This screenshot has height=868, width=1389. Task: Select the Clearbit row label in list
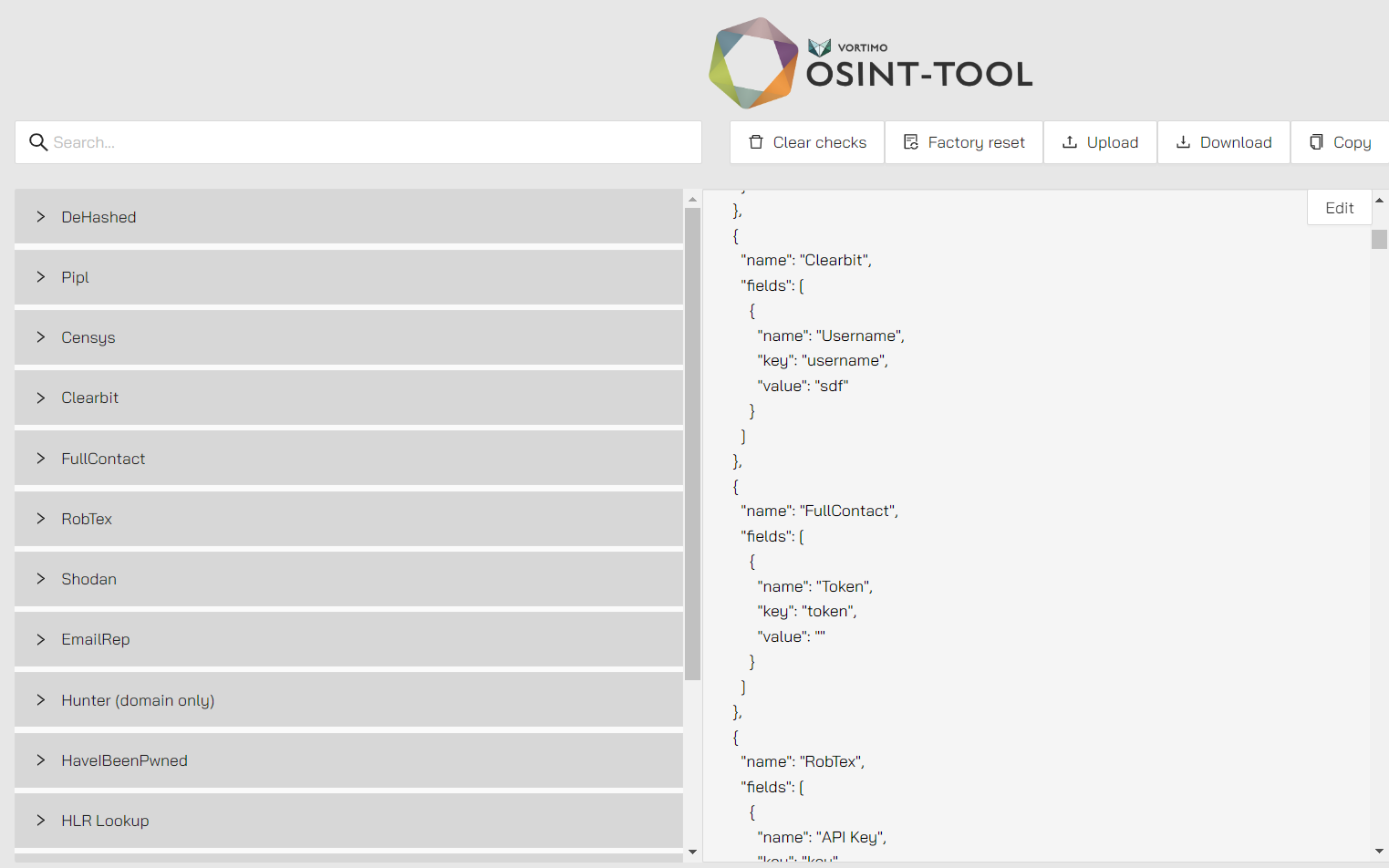tap(89, 398)
